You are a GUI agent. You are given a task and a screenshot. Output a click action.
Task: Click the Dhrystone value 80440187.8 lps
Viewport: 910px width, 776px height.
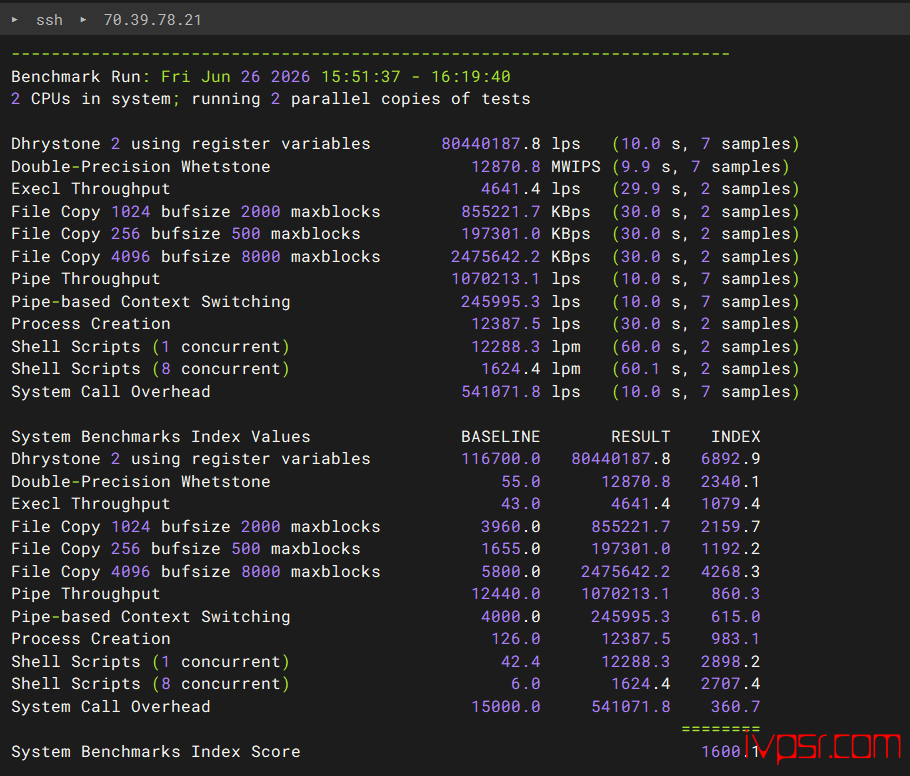pyautogui.click(x=511, y=144)
